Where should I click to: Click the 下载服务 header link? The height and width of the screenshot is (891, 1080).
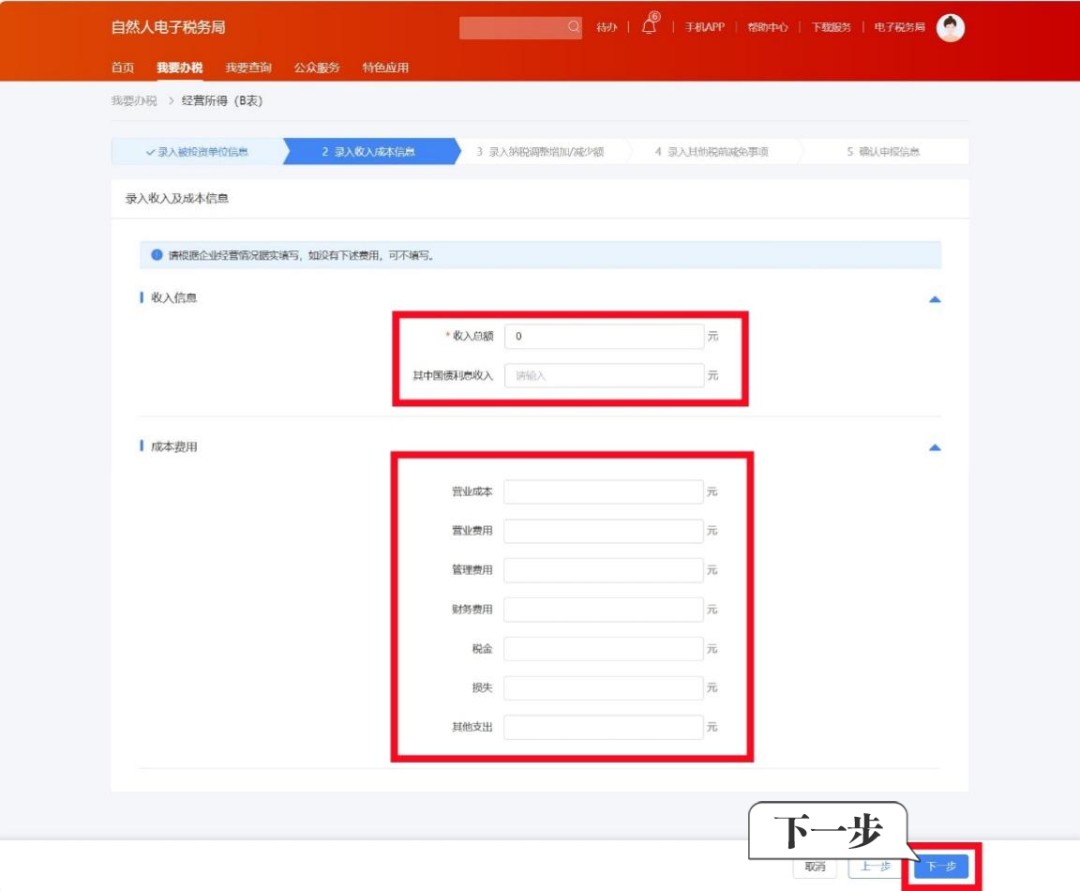click(x=830, y=28)
